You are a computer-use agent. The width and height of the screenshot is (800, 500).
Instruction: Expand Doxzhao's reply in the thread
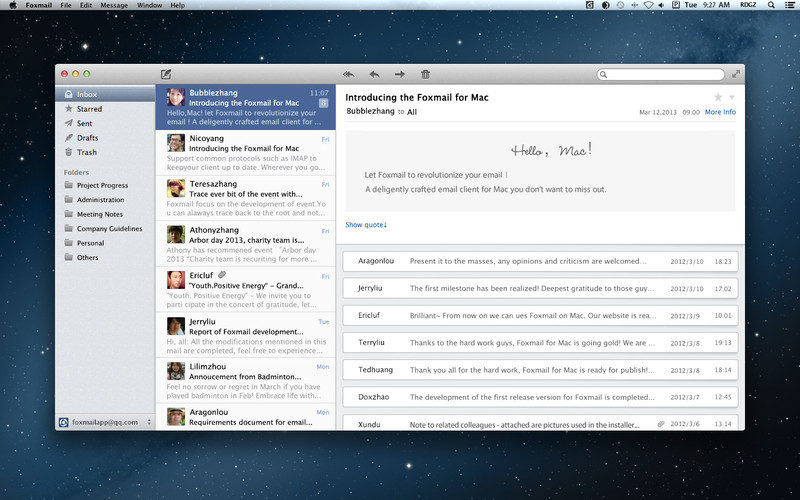click(x=540, y=397)
